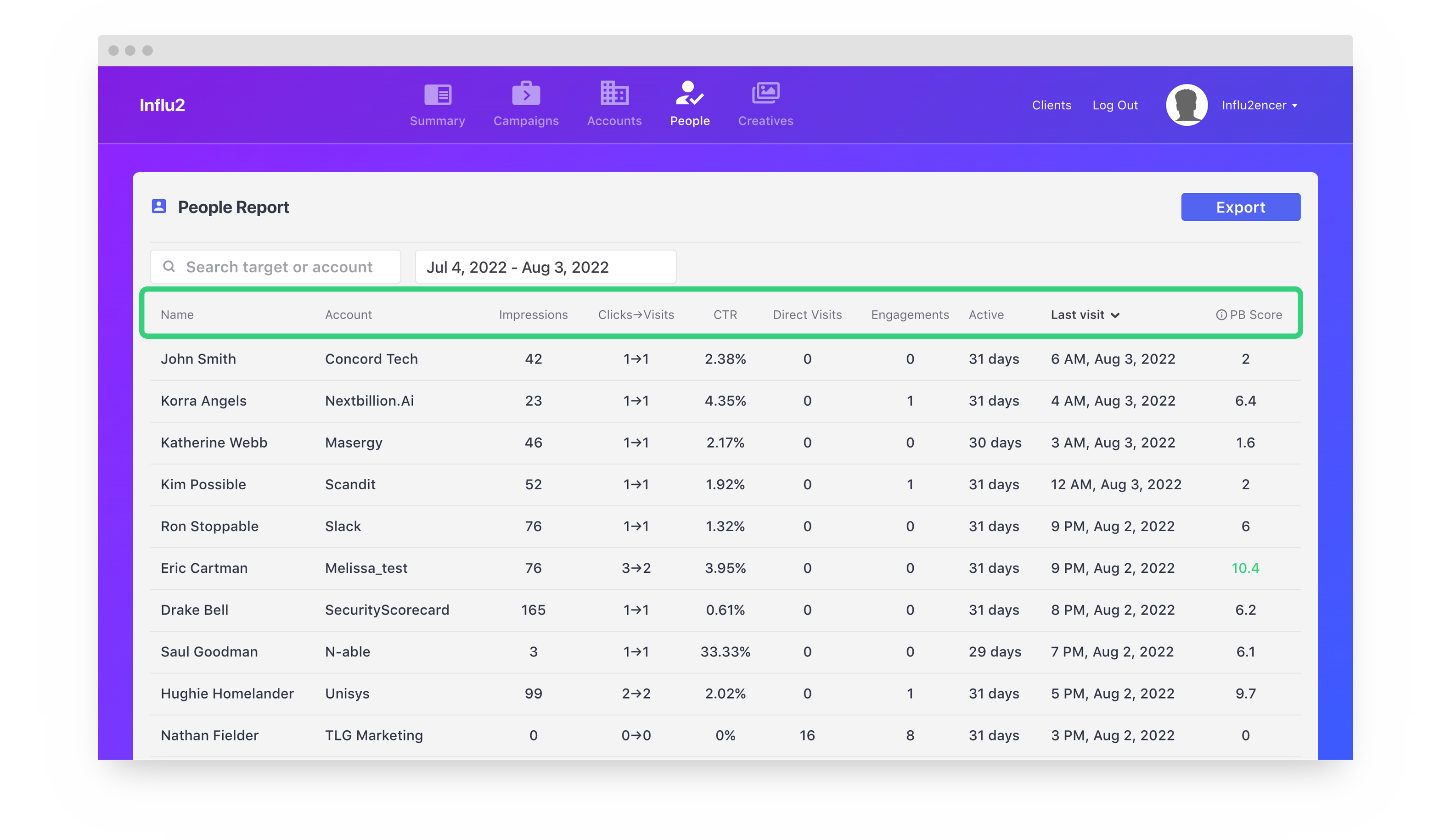The width and height of the screenshot is (1451, 840).
Task: Go to Accounts building icon
Action: tap(614, 93)
